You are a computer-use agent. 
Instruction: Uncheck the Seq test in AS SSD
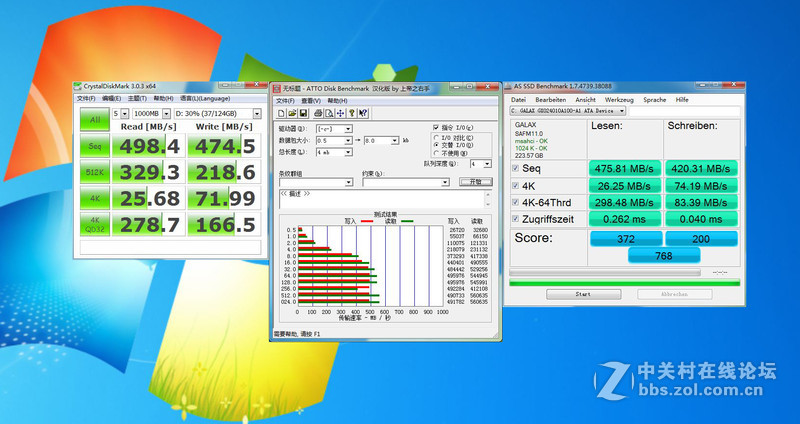516,169
